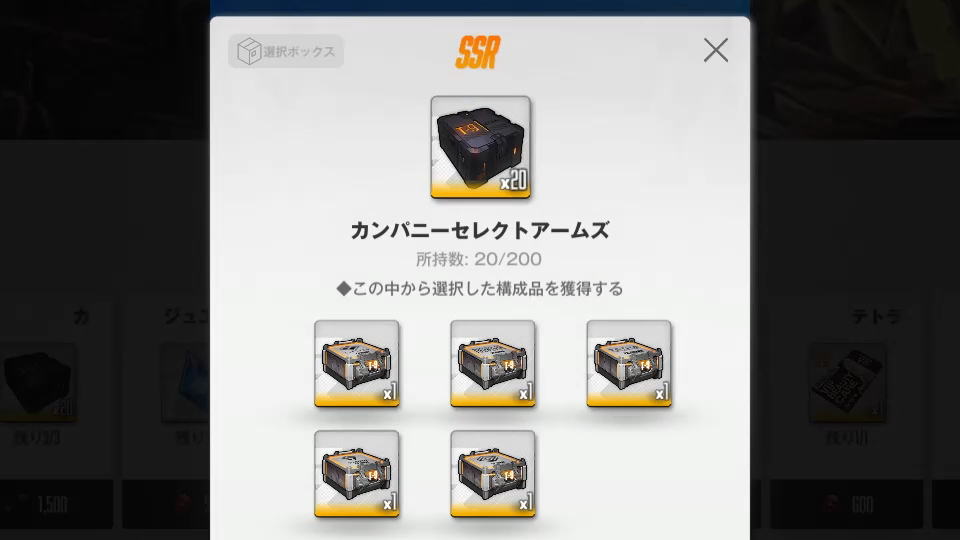
Task: Select the black T9 chest icon marked x20
Action: pos(481,147)
